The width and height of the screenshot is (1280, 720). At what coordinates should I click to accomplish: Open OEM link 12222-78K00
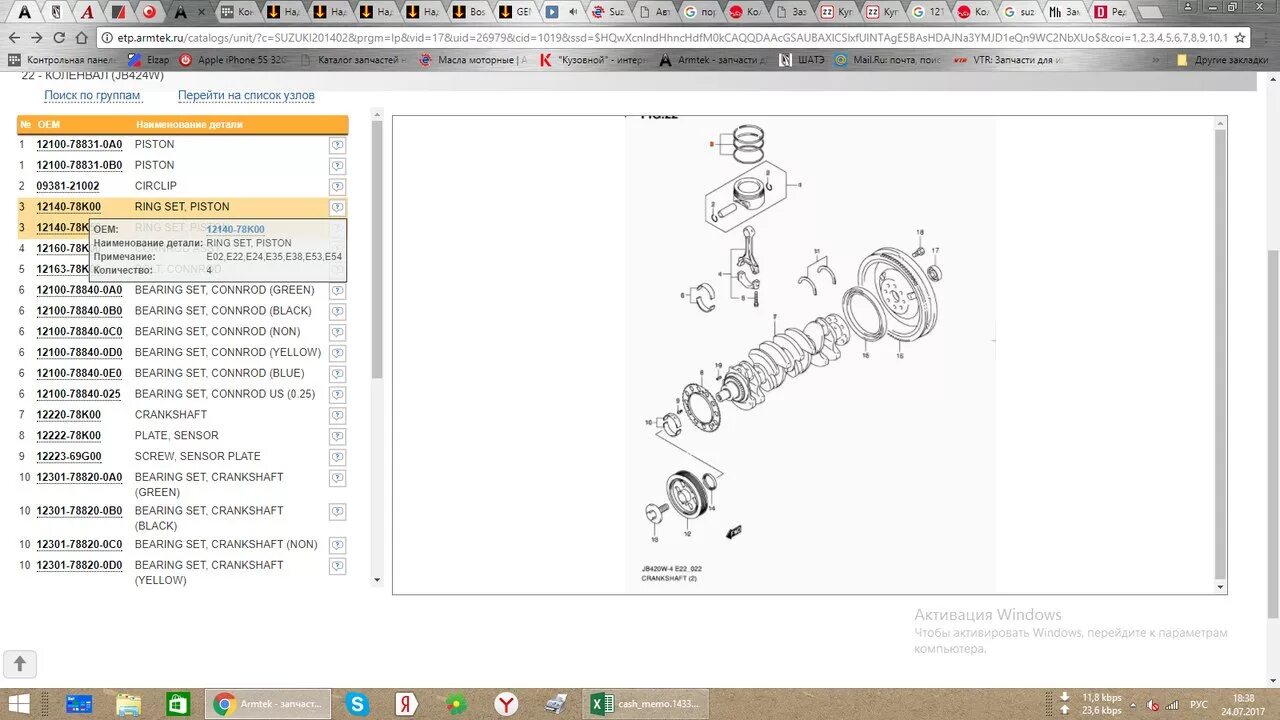(69, 436)
